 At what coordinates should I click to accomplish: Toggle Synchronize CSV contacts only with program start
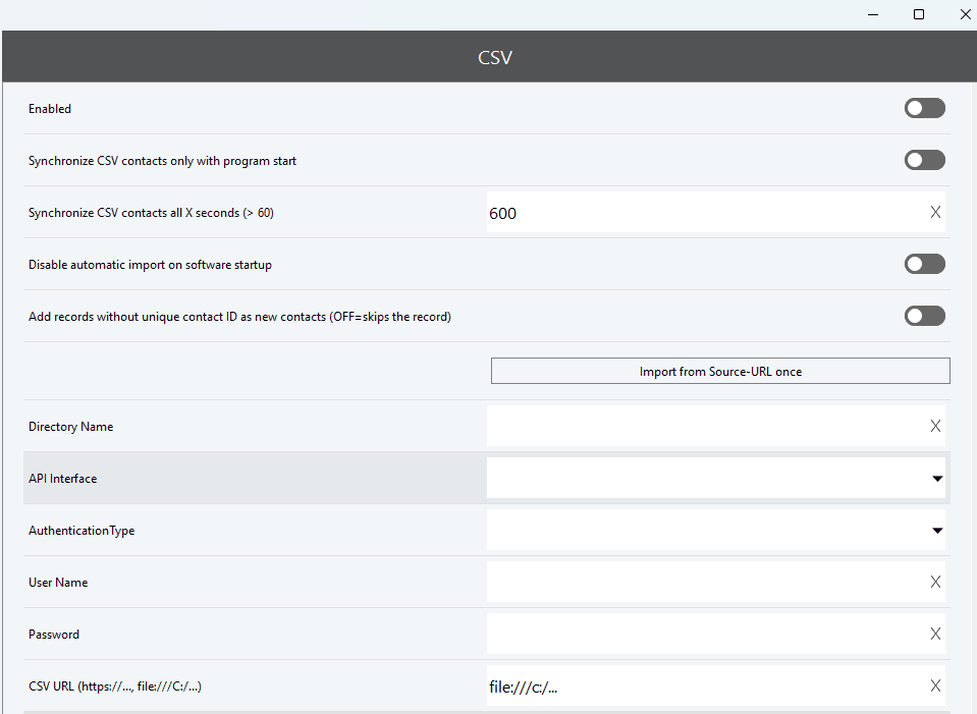tap(925, 160)
